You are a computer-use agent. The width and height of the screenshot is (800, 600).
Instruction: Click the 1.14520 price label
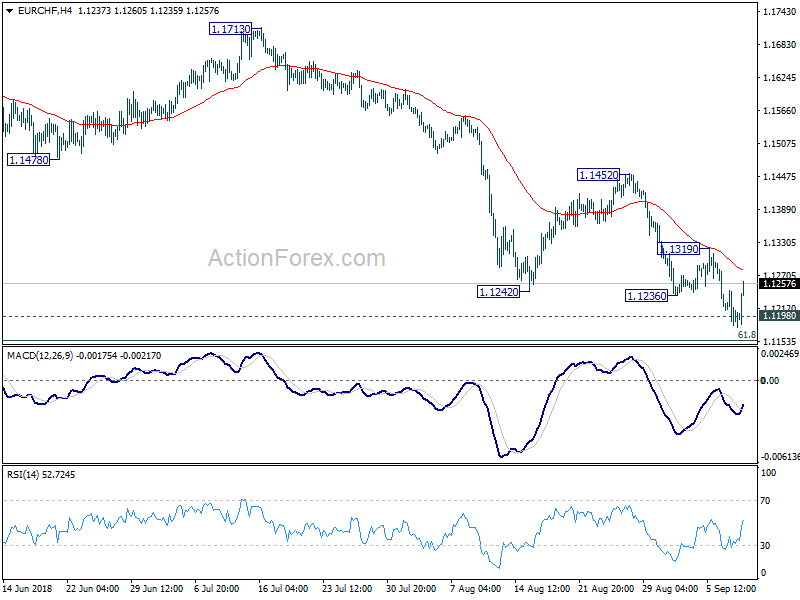pos(598,175)
